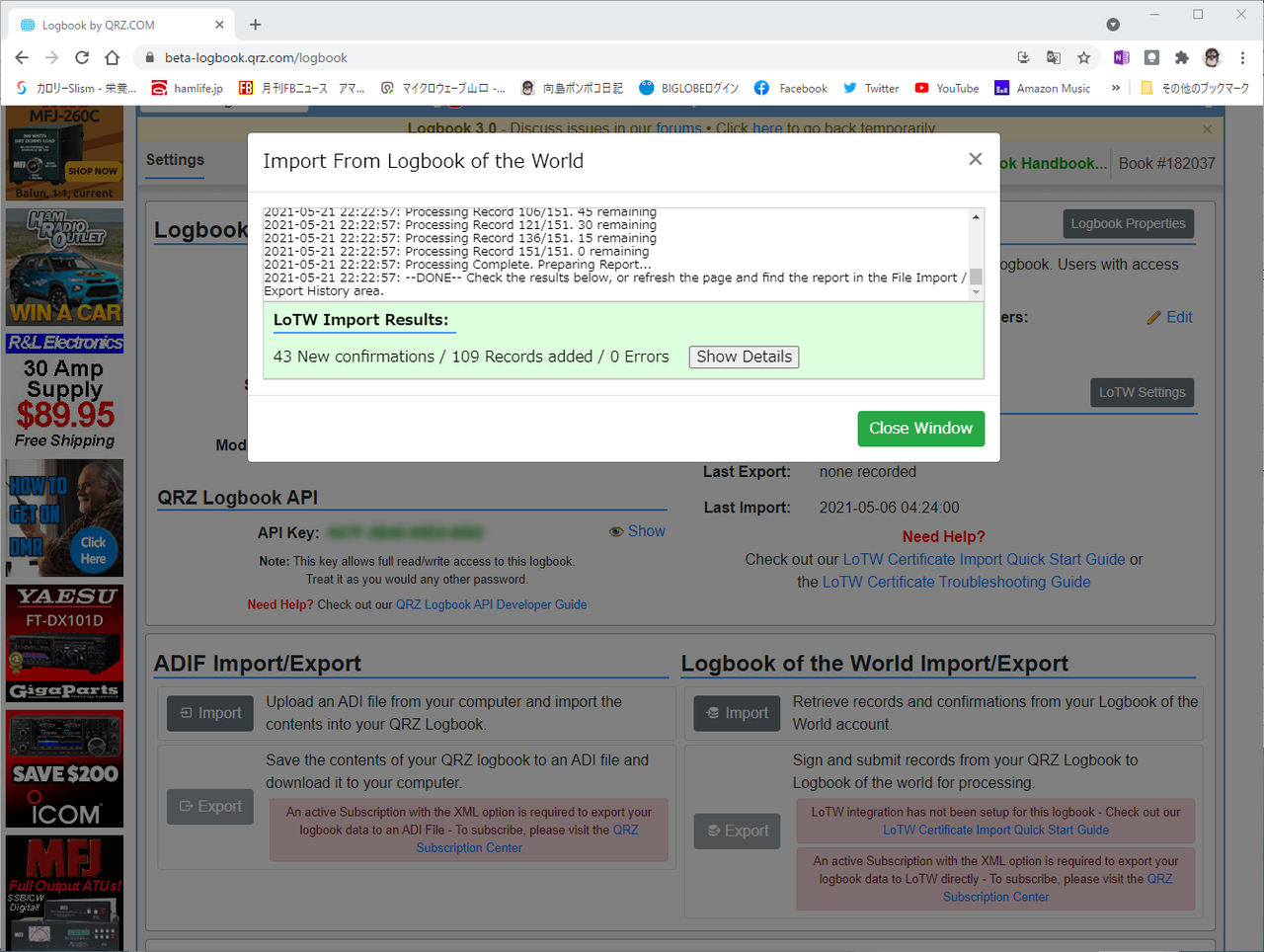Show the hidden API key
The width and height of the screenshot is (1264, 952).
[637, 531]
